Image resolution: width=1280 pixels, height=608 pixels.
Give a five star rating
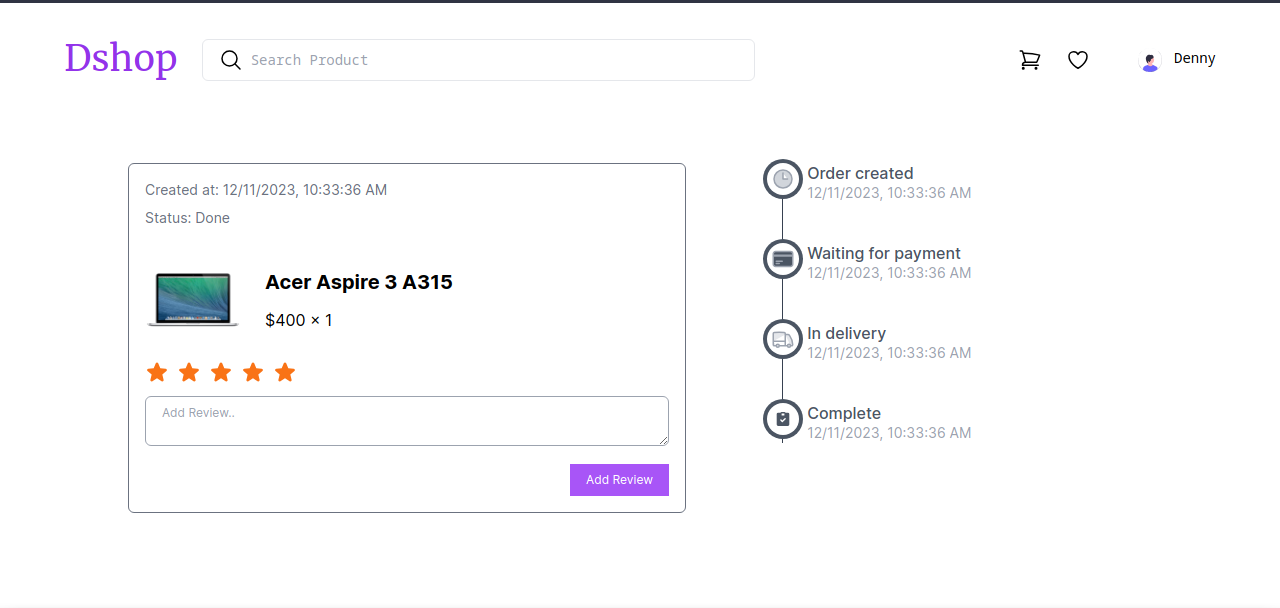click(x=285, y=372)
